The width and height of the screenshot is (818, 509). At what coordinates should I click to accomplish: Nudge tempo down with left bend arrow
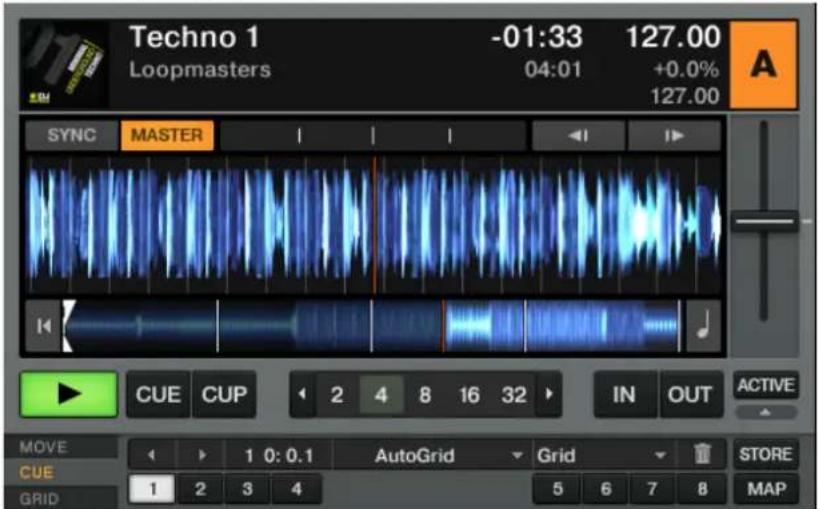(x=578, y=136)
